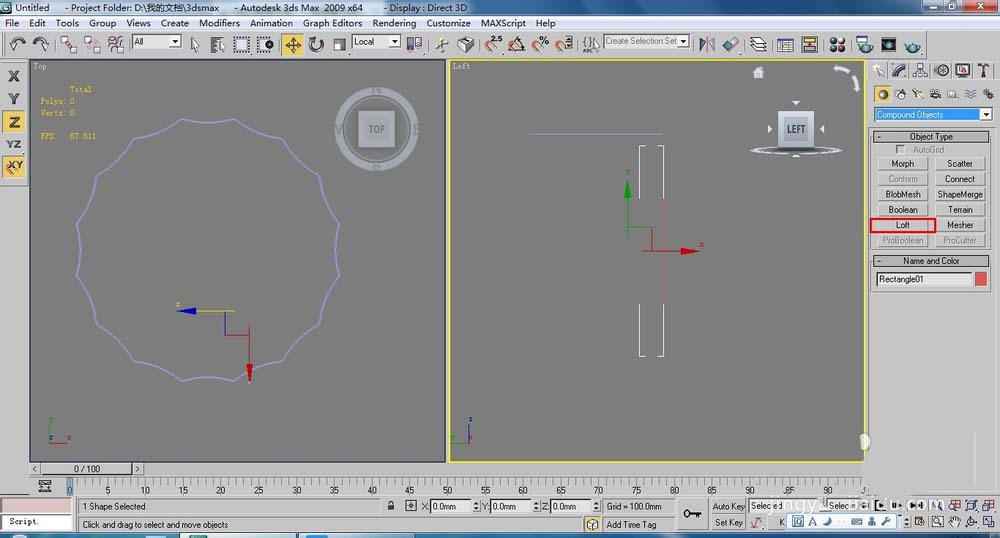
Task: Click the Align tool icon
Action: (x=731, y=44)
